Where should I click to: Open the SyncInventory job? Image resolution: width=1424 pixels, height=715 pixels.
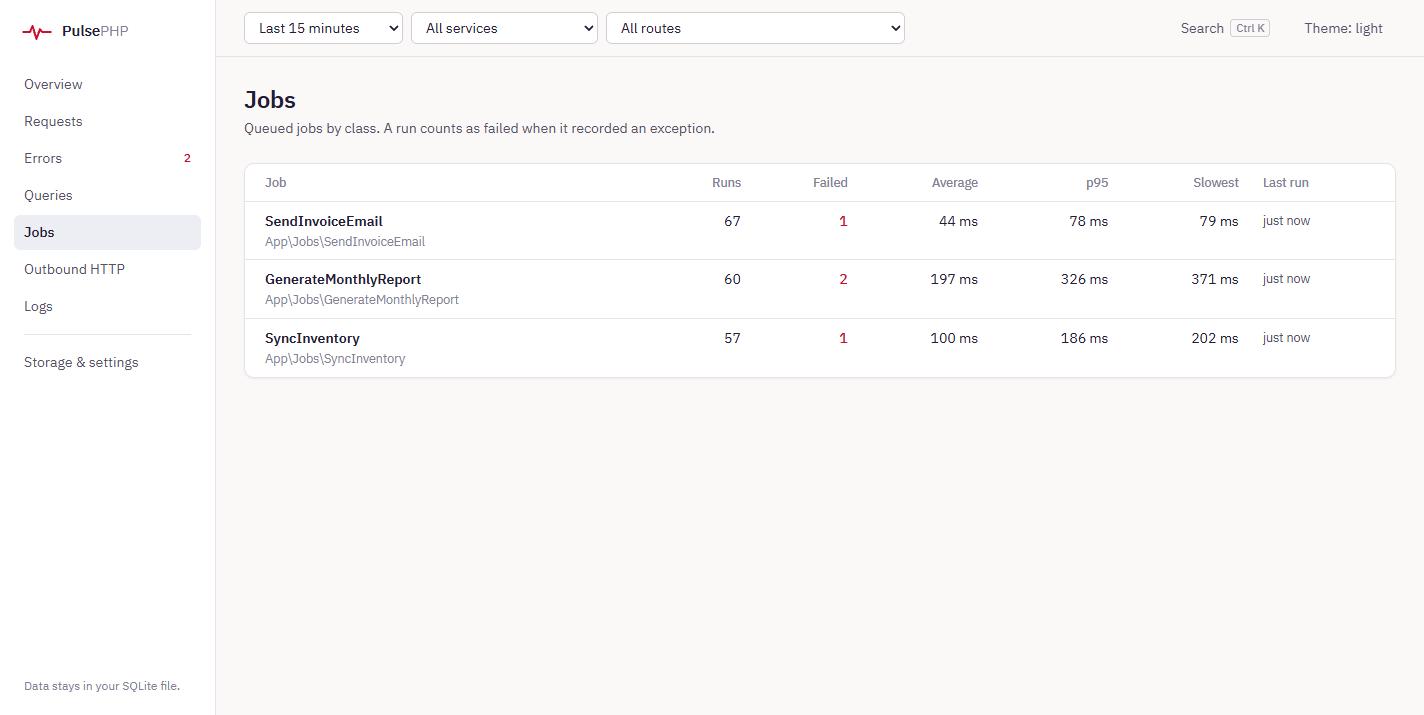[312, 338]
